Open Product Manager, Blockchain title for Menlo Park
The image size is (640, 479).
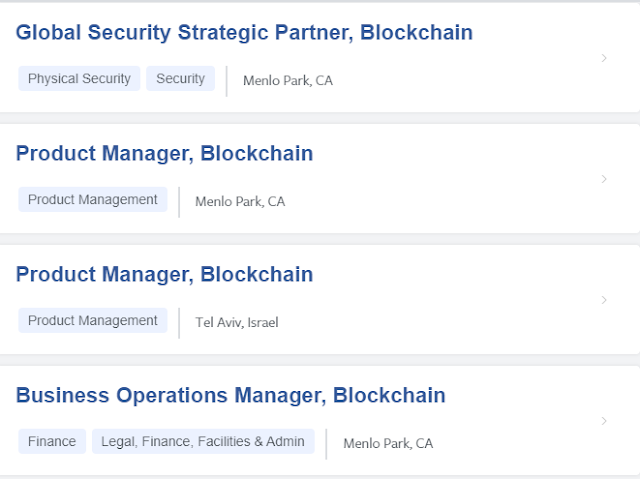pyautogui.click(x=164, y=154)
